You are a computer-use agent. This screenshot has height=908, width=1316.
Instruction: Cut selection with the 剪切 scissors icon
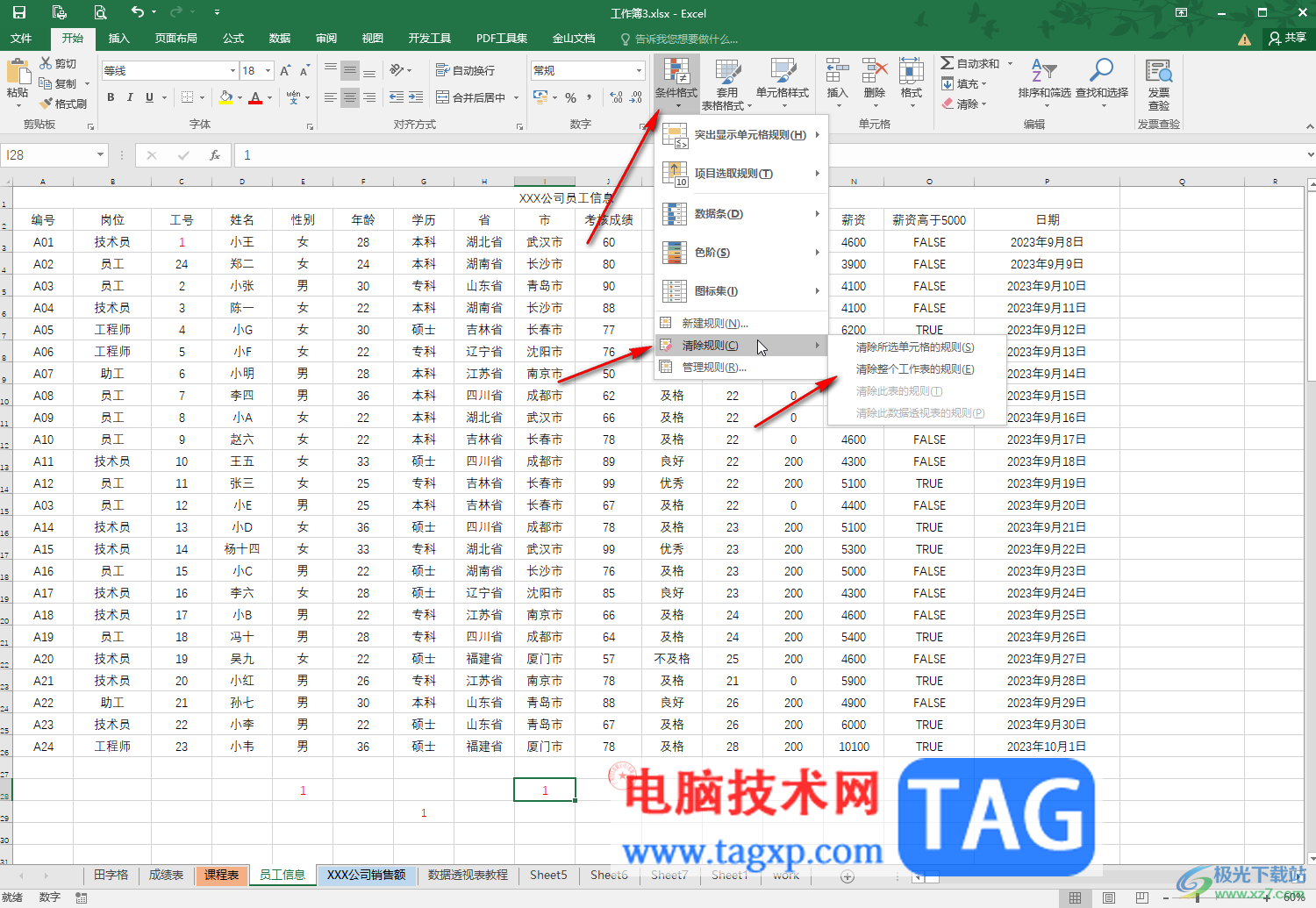tap(59, 63)
